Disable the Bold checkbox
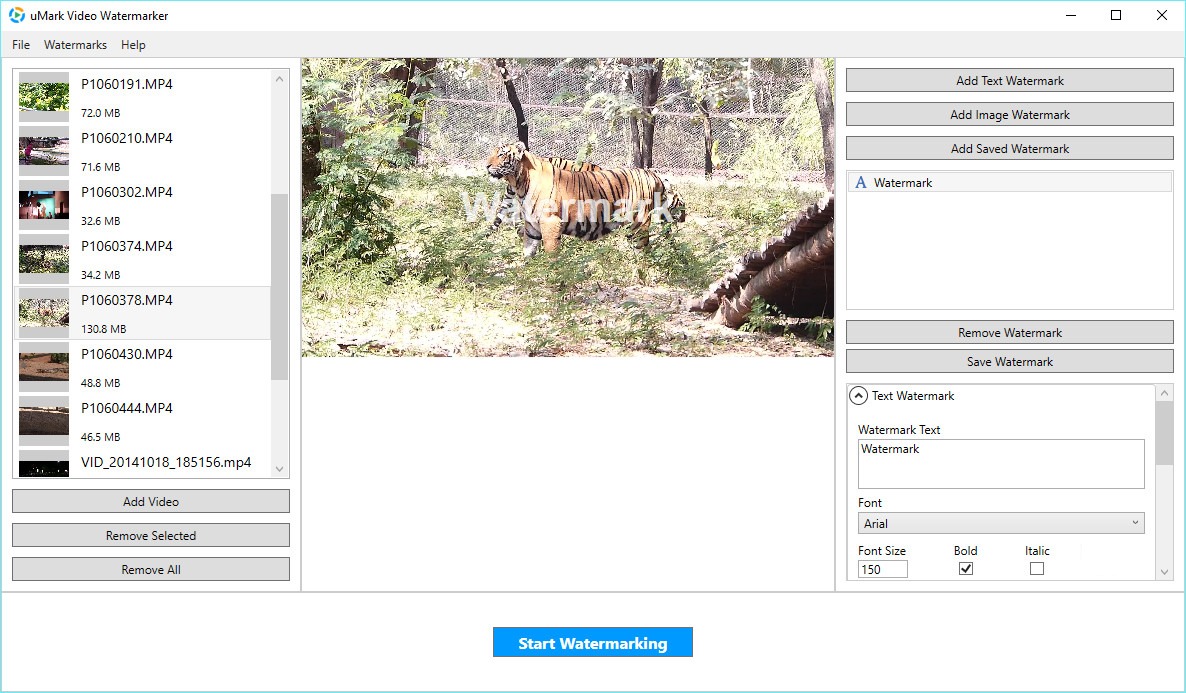Screen dimensions: 1186x693 [x=966, y=569]
